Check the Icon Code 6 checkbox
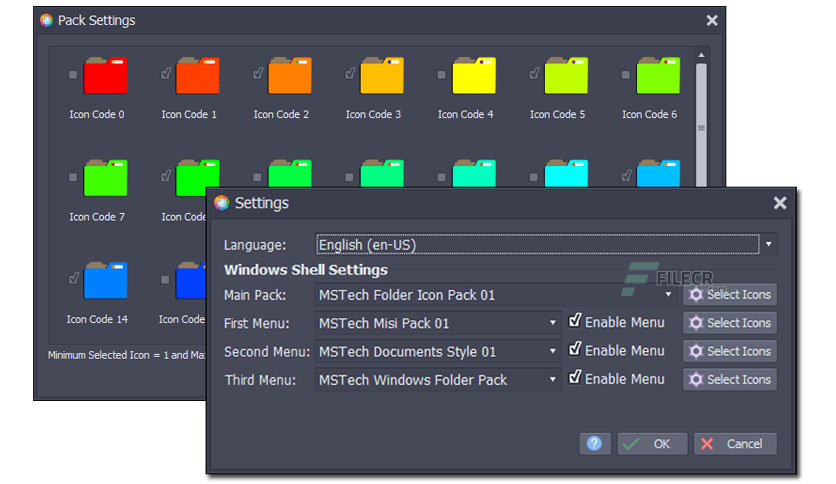This screenshot has width=836, height=484. pyautogui.click(x=625, y=75)
